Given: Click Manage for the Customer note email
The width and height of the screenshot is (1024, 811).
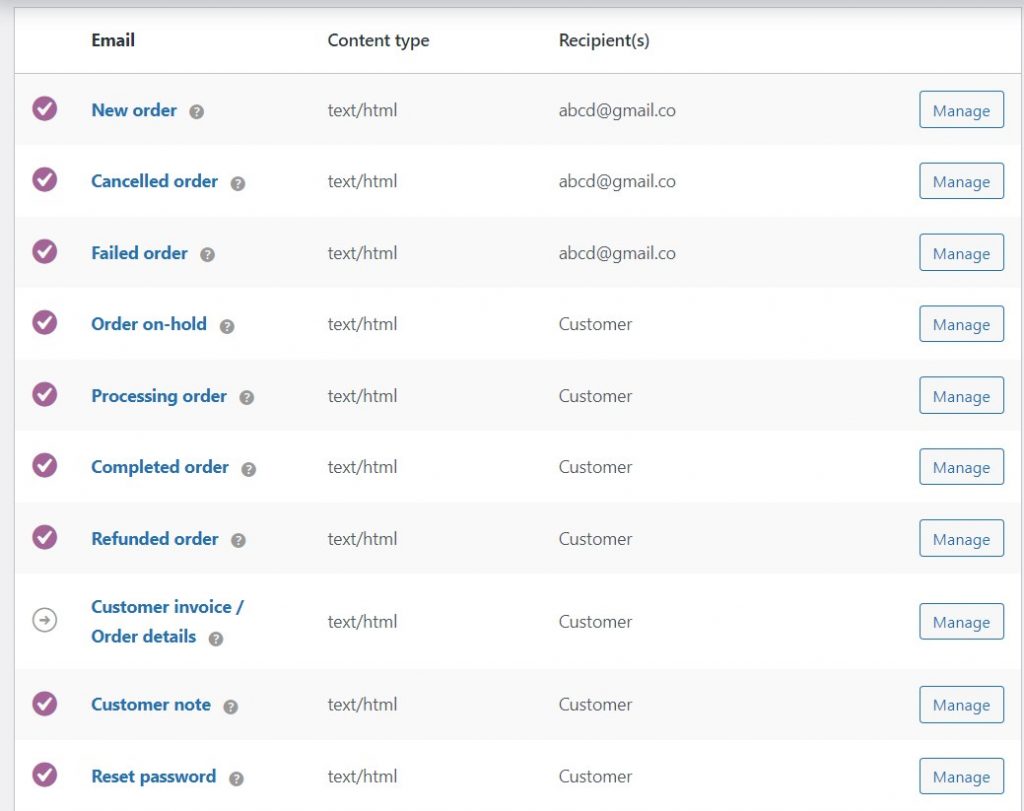Looking at the screenshot, I should coord(961,705).
